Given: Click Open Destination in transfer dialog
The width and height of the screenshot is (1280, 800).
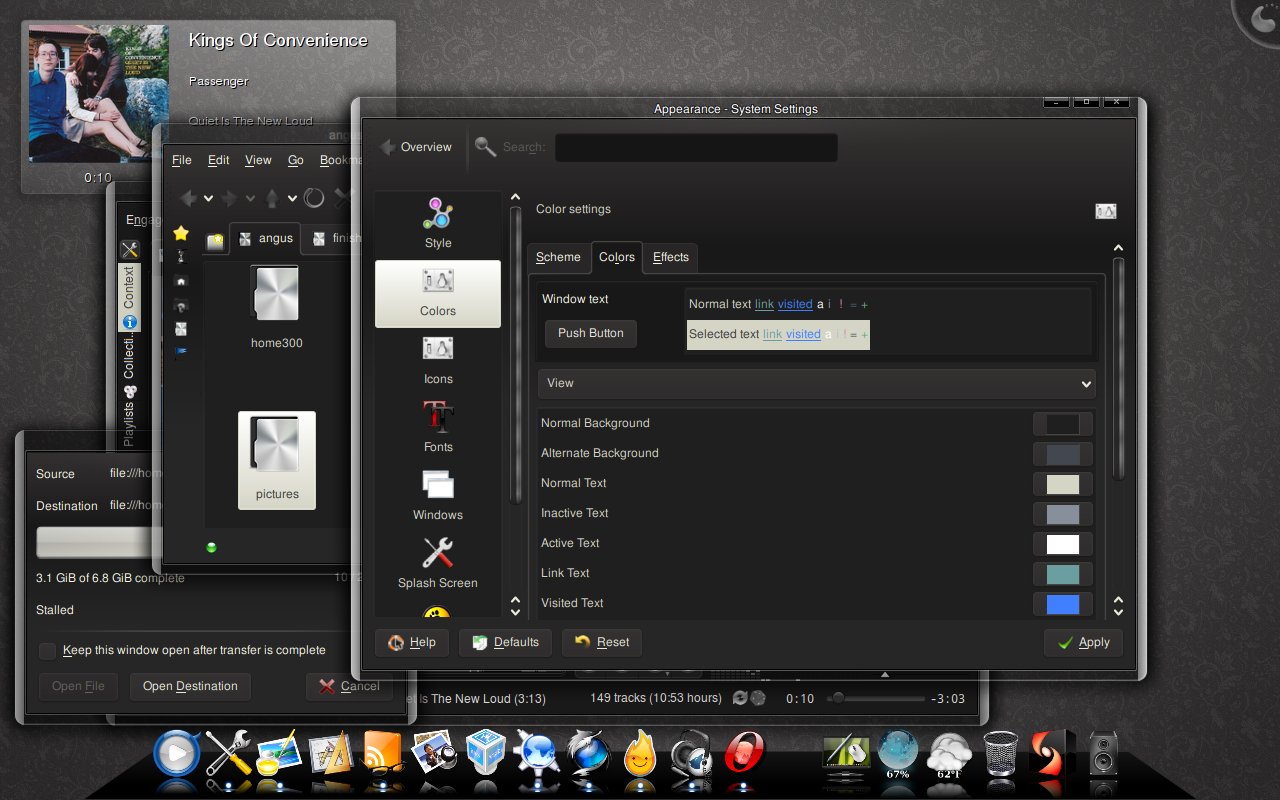Looking at the screenshot, I should (x=190, y=686).
